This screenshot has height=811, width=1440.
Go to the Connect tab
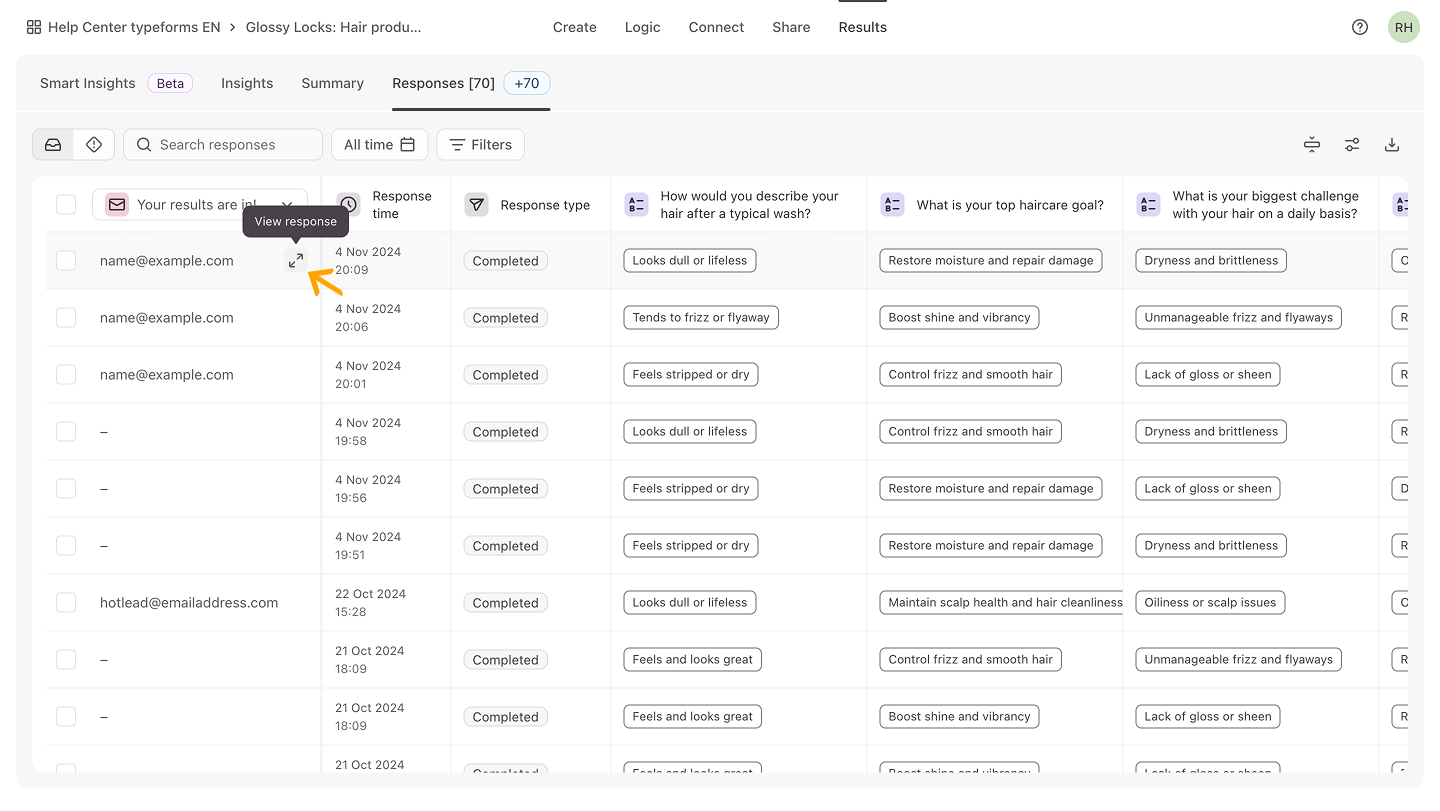[716, 27]
